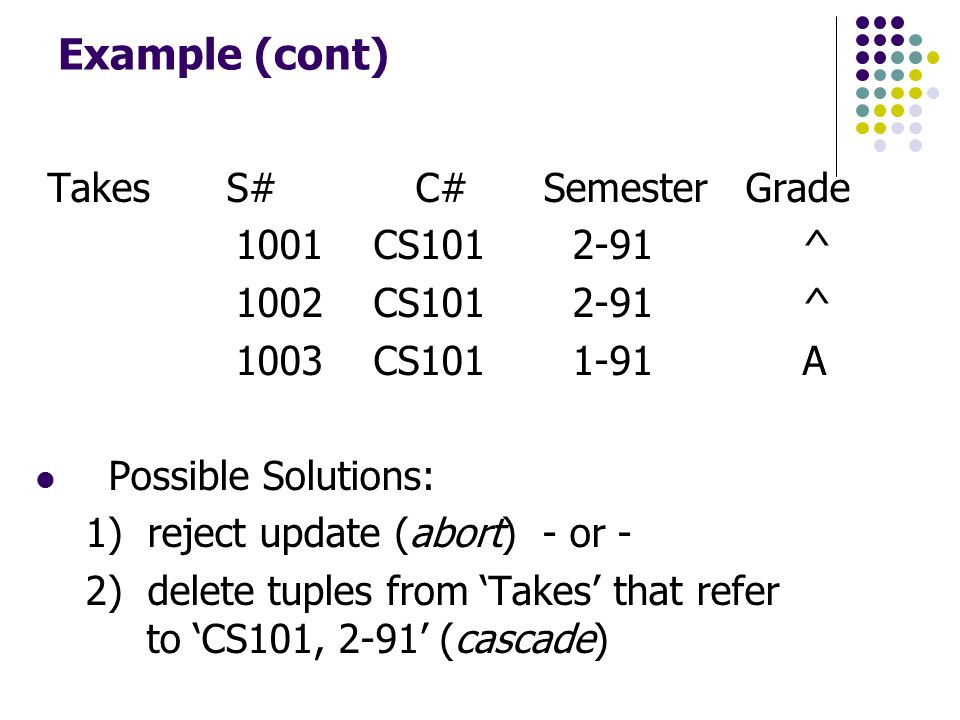Image resolution: width=960 pixels, height=720 pixels.
Task: Click the 'Grade' column header
Action: [x=797, y=188]
